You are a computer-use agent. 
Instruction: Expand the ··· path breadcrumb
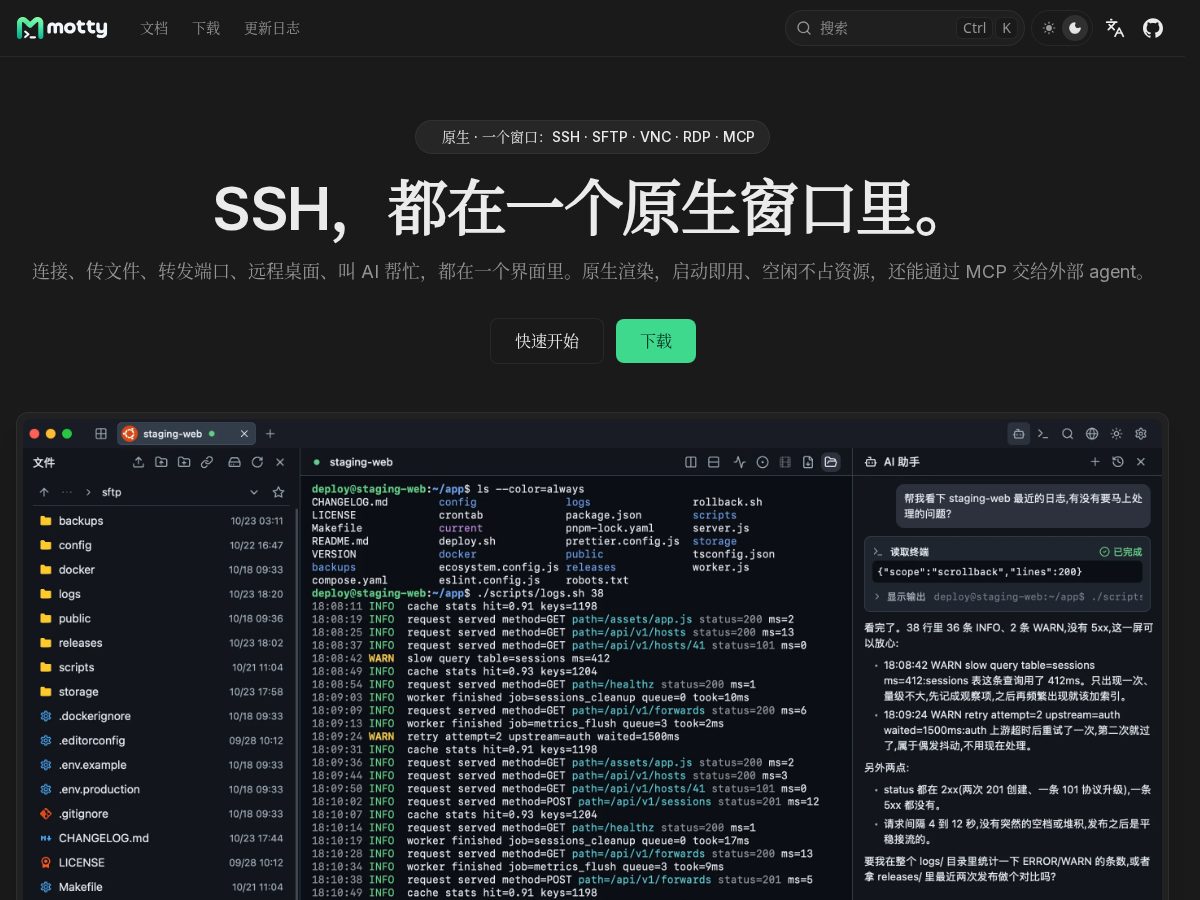(x=67, y=492)
